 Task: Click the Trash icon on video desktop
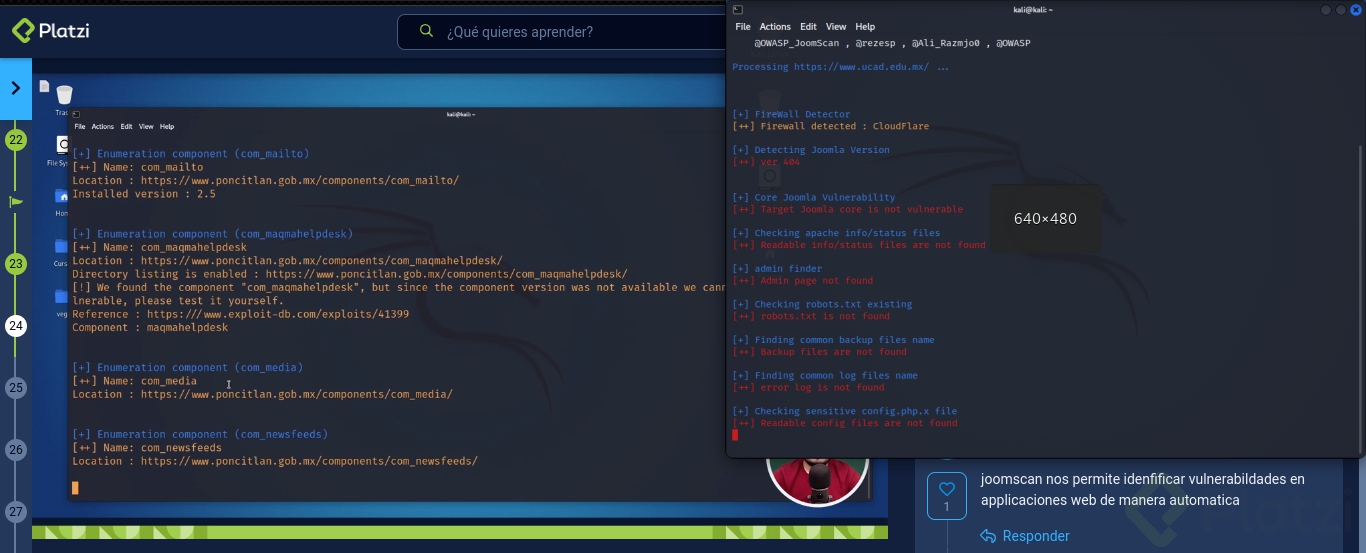pos(64,95)
